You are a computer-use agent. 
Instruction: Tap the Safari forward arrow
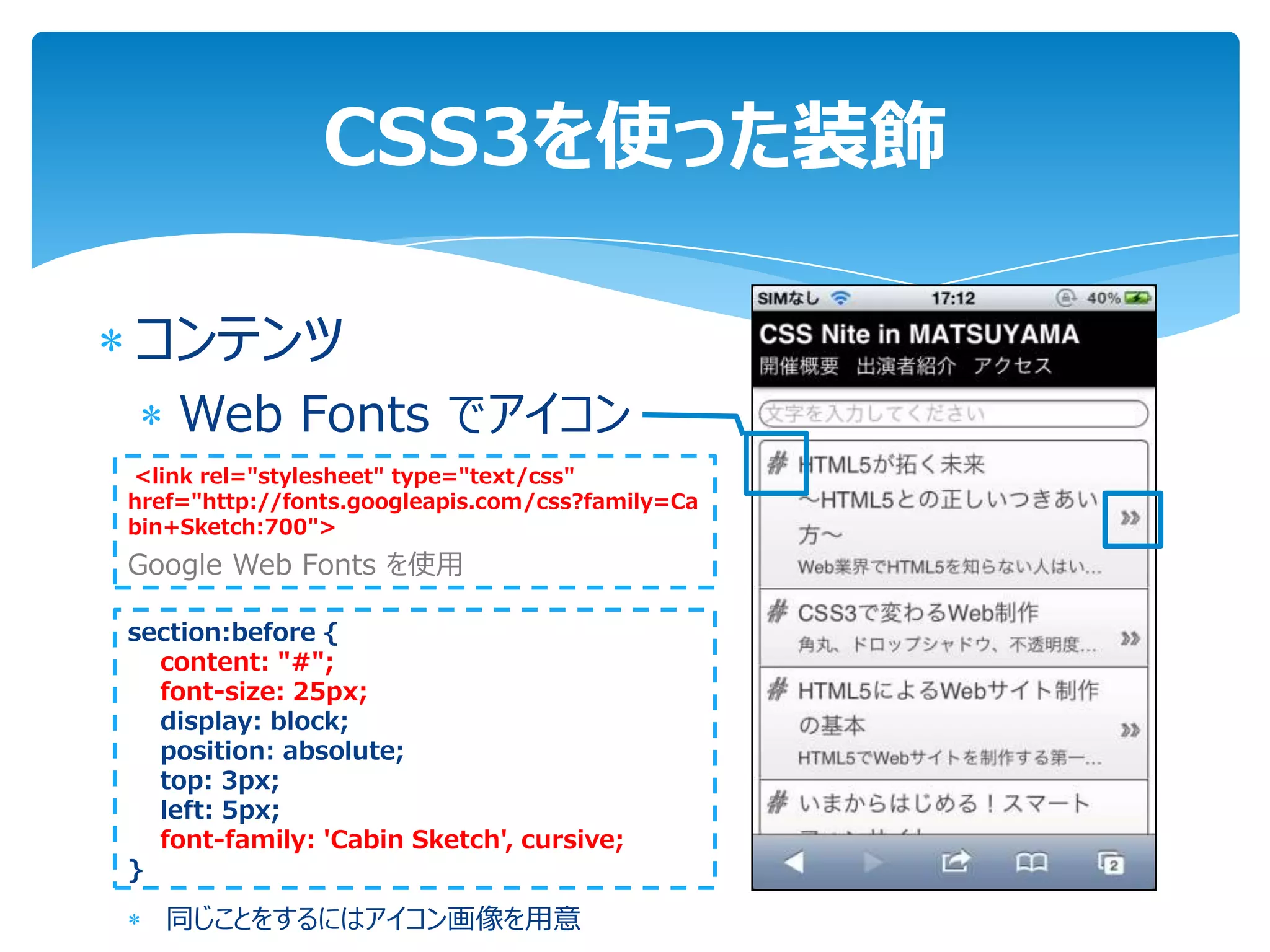[873, 862]
